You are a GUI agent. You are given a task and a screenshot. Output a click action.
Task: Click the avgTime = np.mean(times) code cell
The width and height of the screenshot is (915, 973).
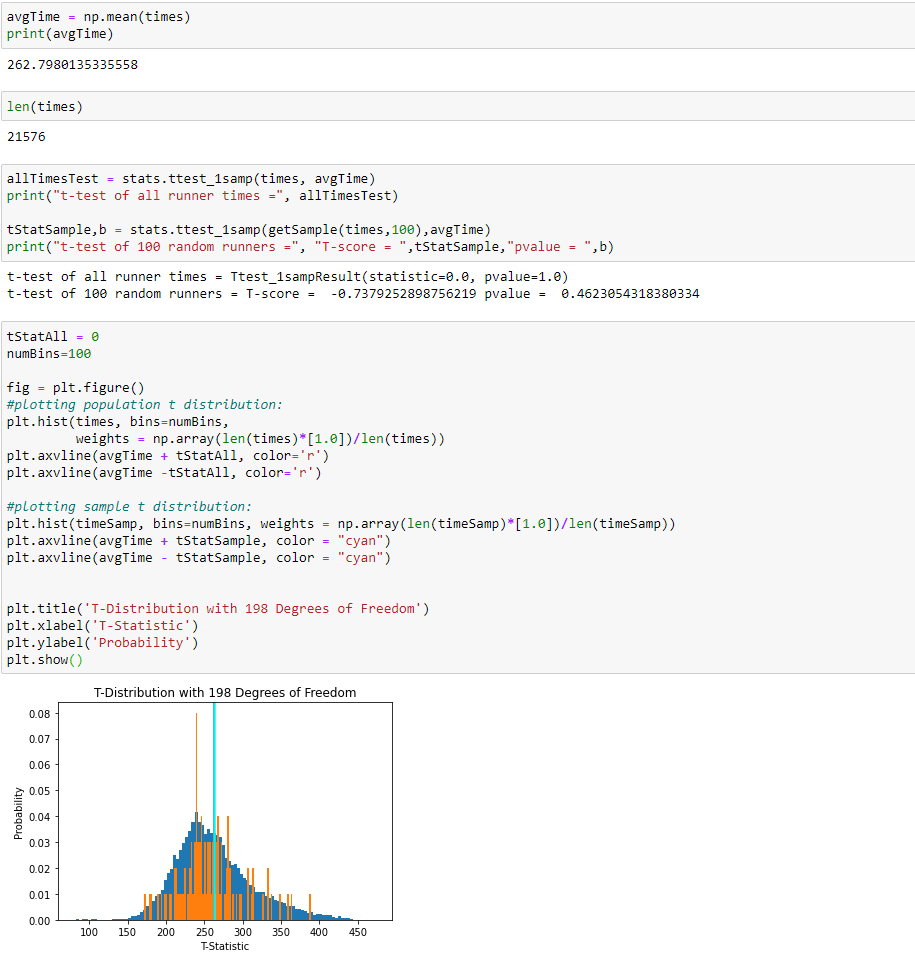coord(100,16)
